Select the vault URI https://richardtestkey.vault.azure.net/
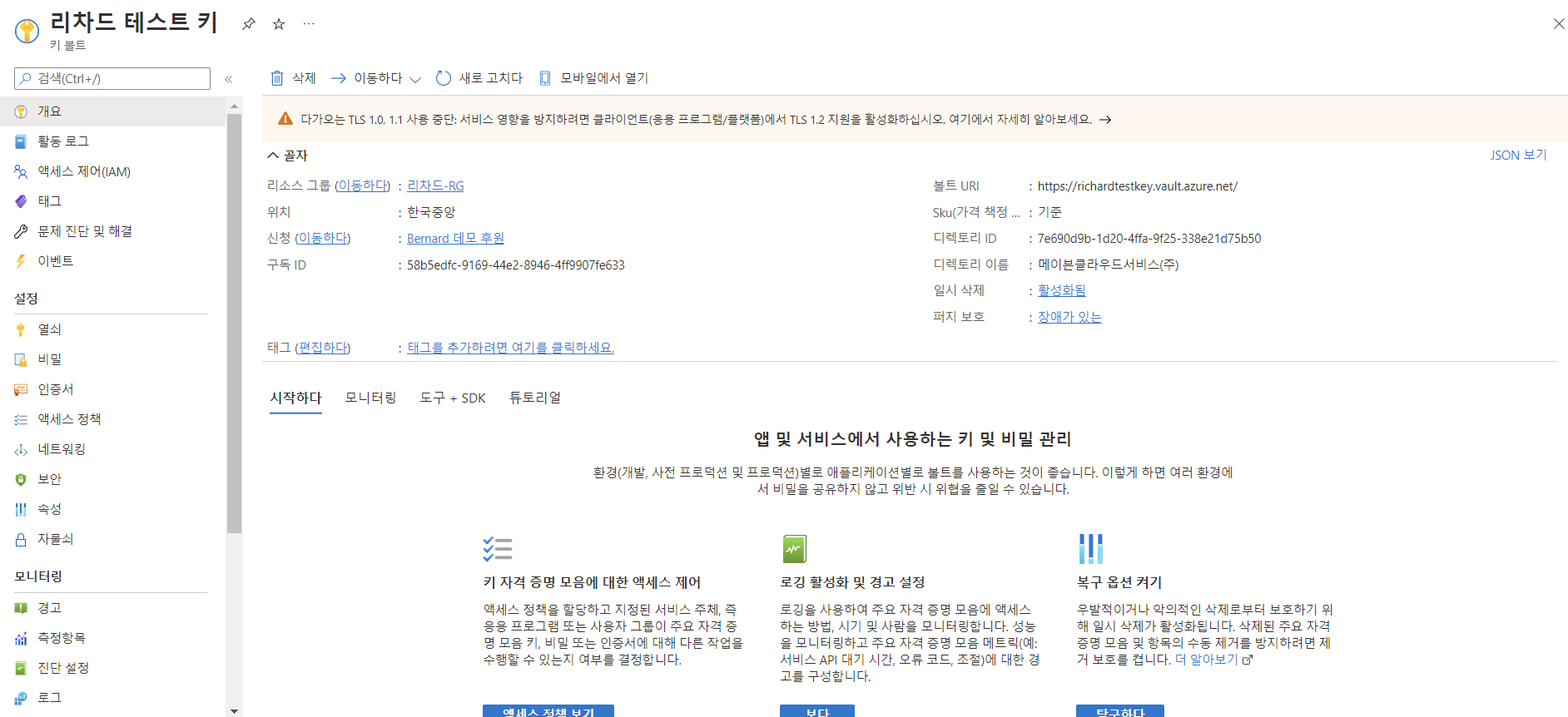This screenshot has width=1568, height=717. (x=1137, y=186)
